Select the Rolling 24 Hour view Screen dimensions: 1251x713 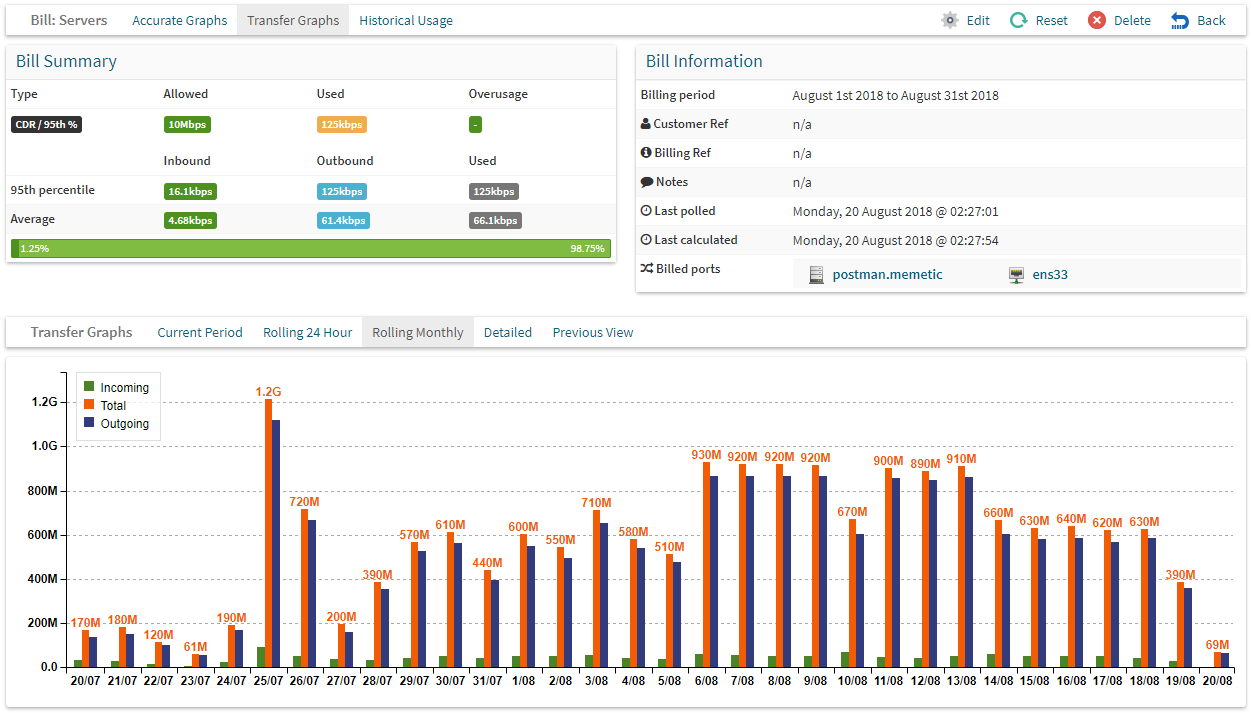click(308, 332)
